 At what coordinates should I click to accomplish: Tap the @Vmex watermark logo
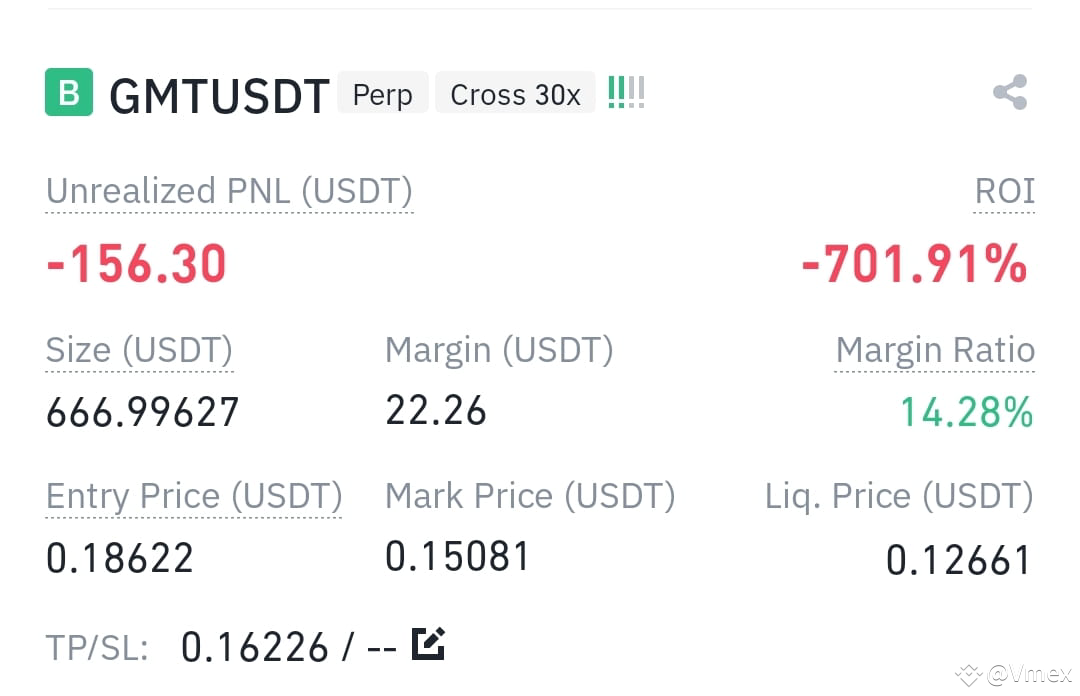coord(1012,674)
